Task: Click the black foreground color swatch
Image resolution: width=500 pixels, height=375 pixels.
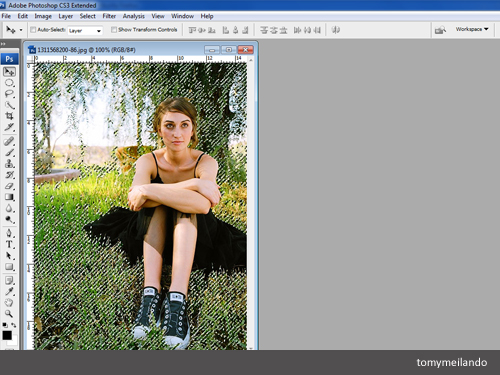Action: [7, 335]
